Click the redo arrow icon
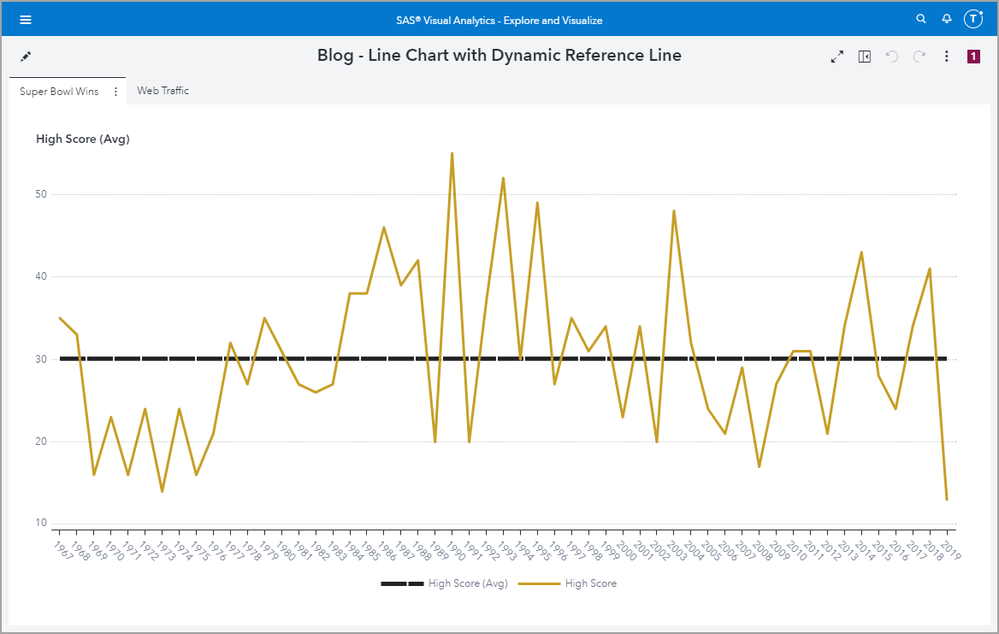 920,57
